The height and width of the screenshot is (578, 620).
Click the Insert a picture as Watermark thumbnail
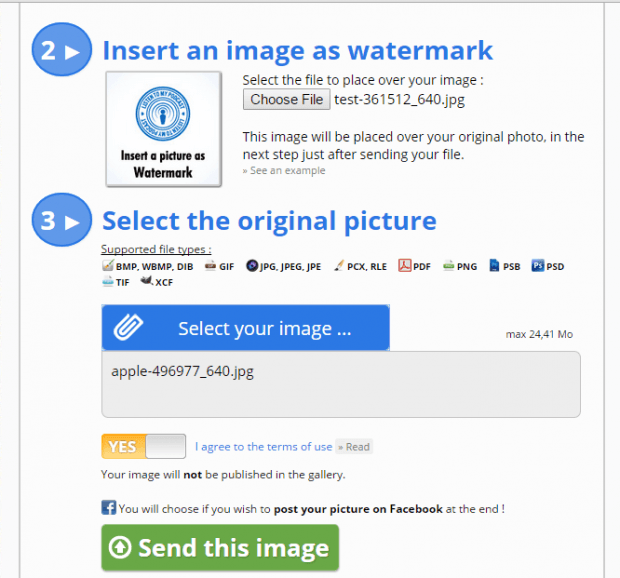click(163, 129)
